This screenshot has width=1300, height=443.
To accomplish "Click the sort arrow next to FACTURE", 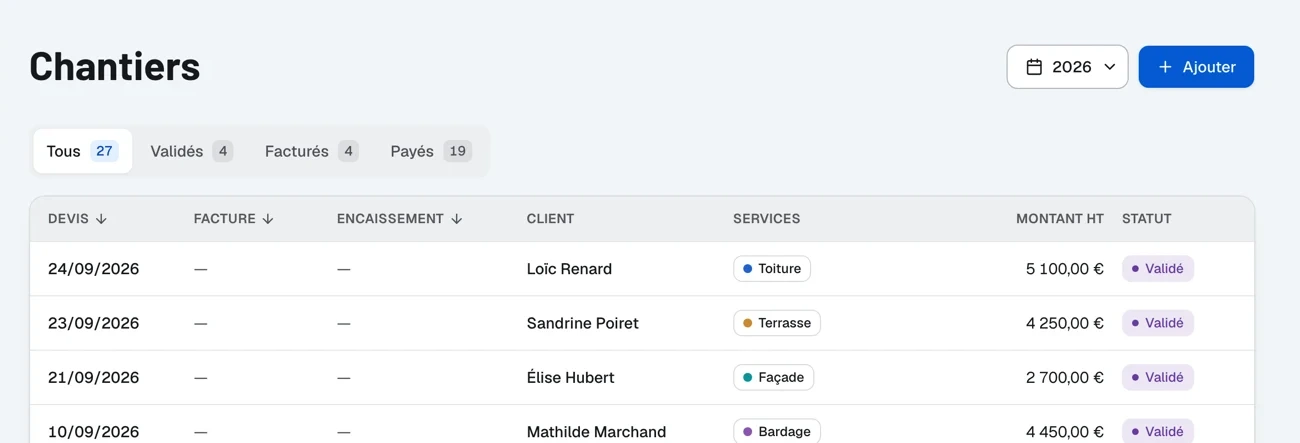I will point(268,219).
